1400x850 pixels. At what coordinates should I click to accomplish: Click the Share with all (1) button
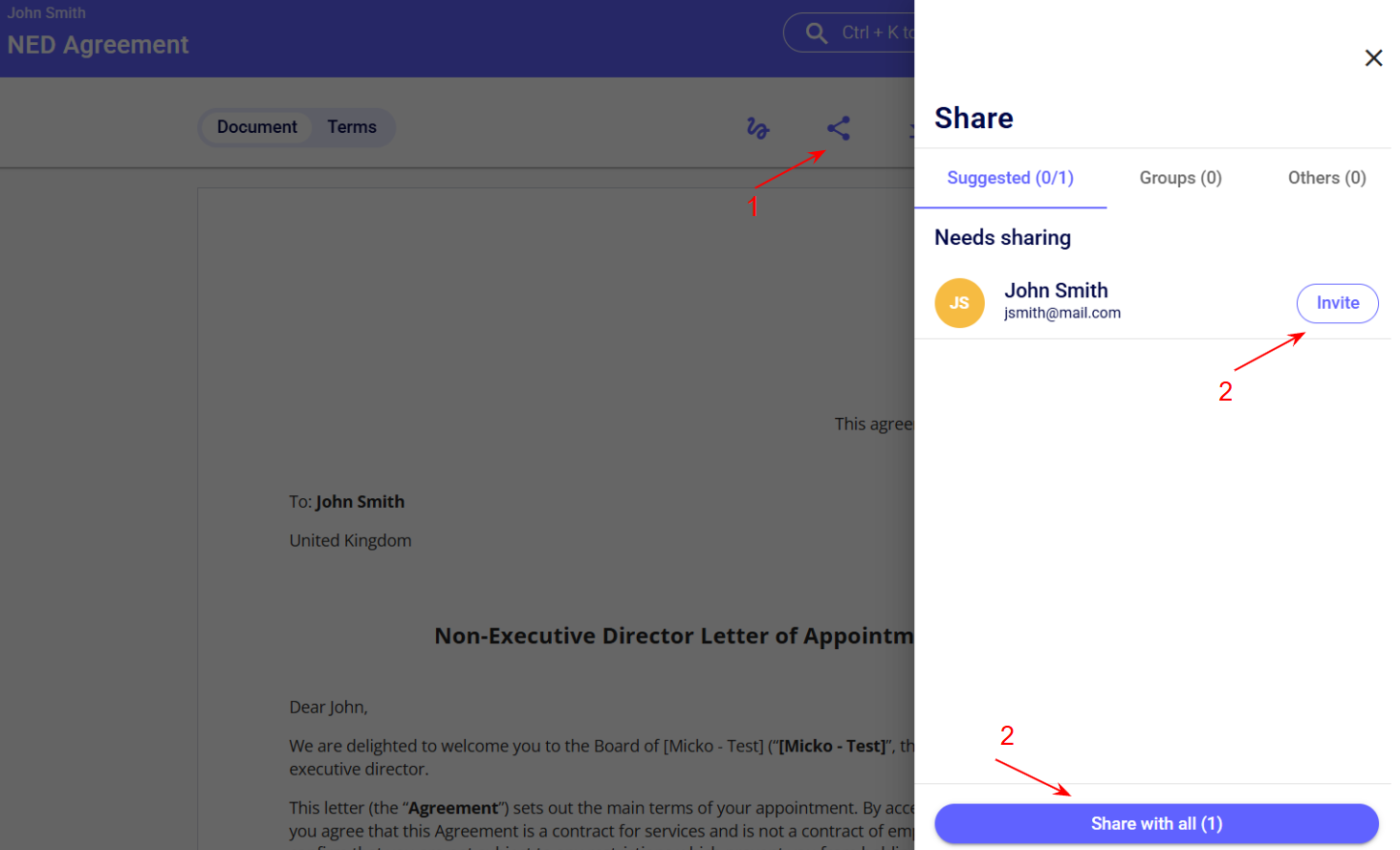pyautogui.click(x=1156, y=823)
